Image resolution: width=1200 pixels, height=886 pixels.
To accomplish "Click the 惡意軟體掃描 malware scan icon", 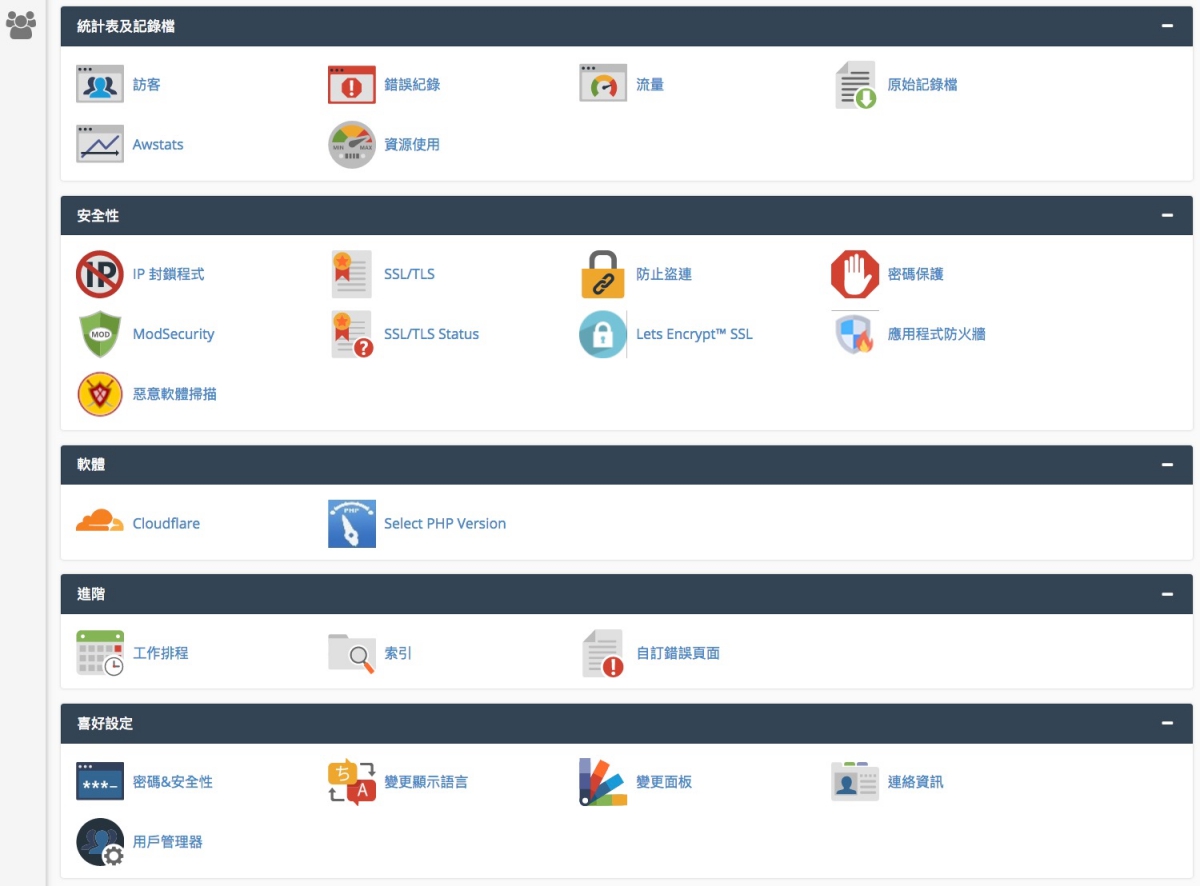I will [x=100, y=394].
